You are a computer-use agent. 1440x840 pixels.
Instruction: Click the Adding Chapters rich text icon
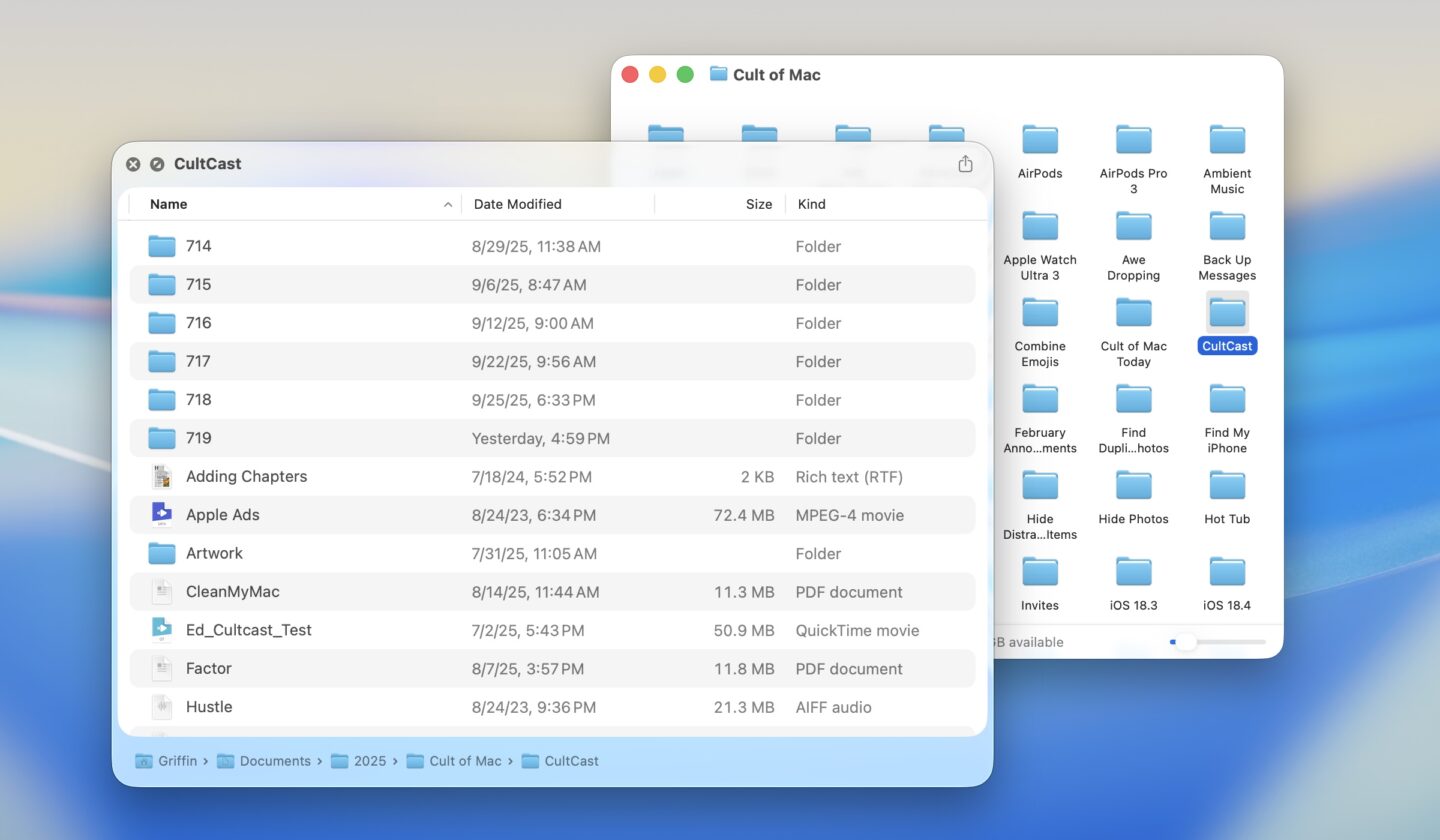161,476
